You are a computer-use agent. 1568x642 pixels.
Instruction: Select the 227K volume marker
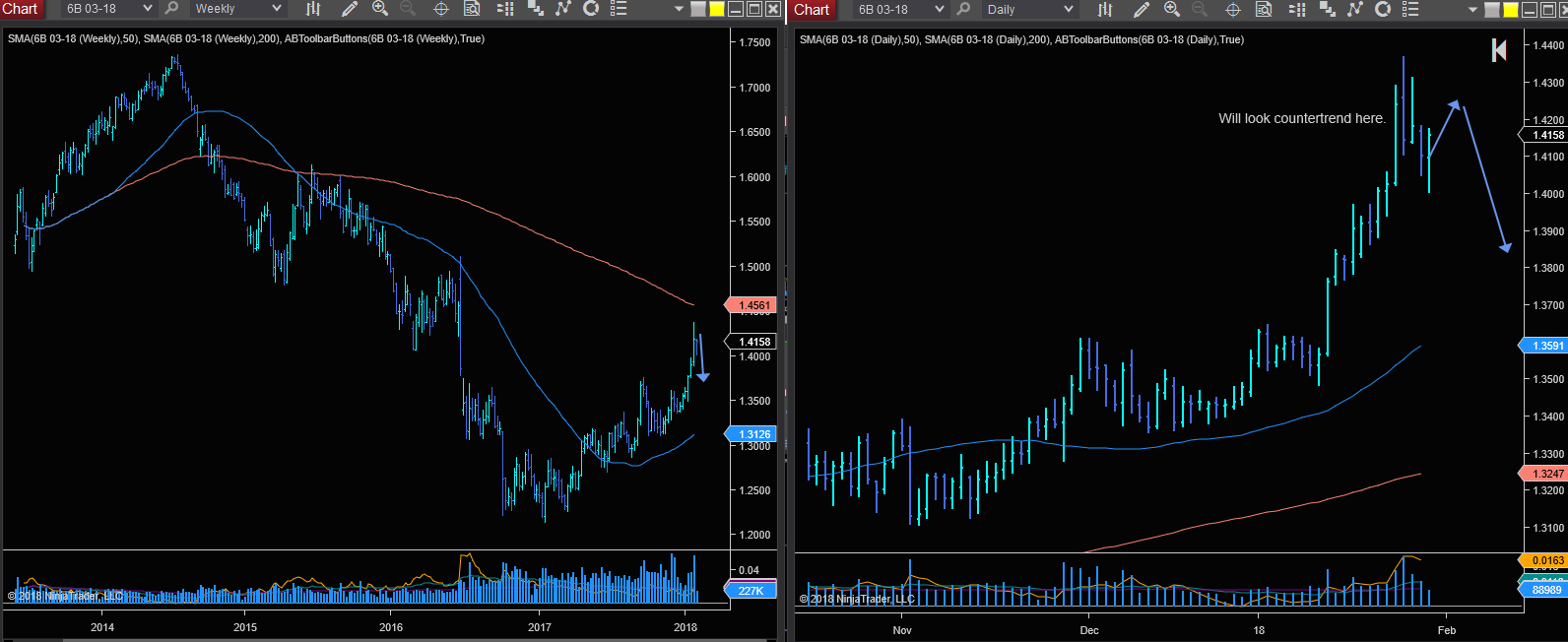751,591
